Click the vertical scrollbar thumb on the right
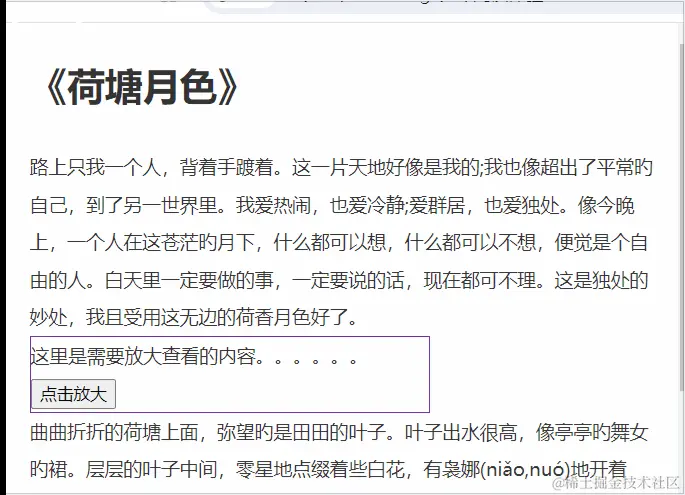This screenshot has height=495, width=685. (682, 217)
